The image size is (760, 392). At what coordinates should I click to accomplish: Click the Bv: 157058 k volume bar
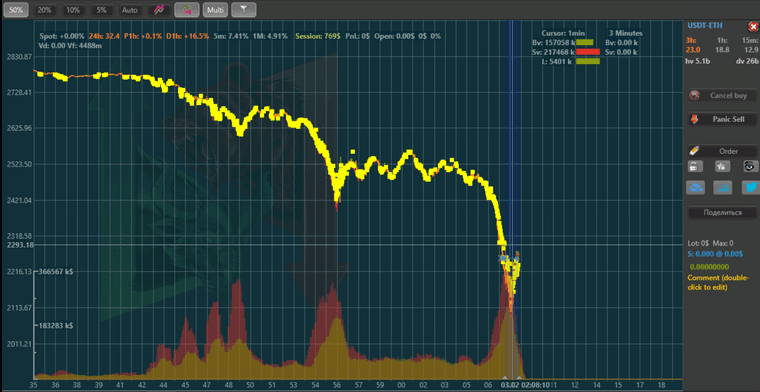pos(585,43)
